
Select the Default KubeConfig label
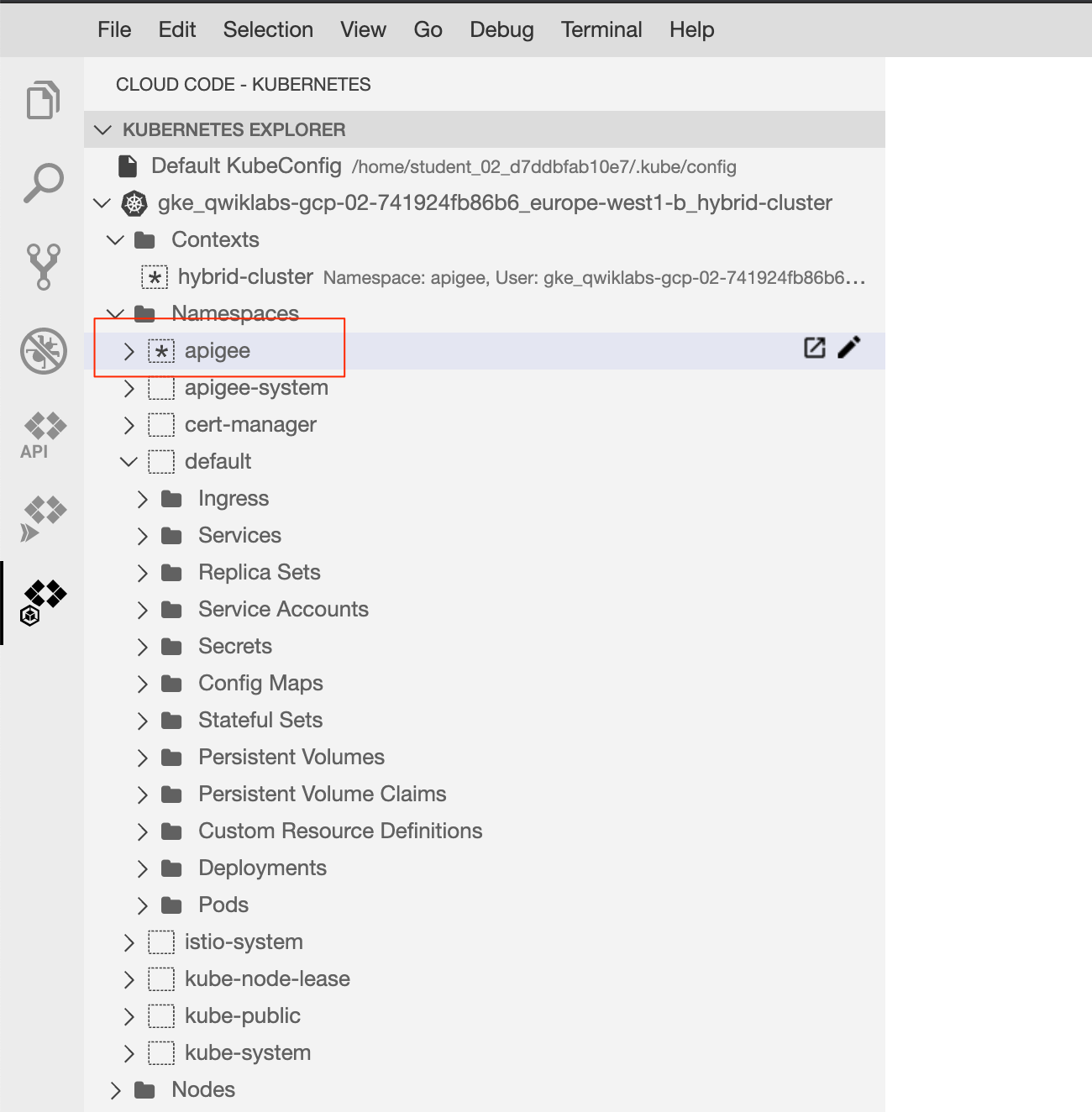pos(246,166)
